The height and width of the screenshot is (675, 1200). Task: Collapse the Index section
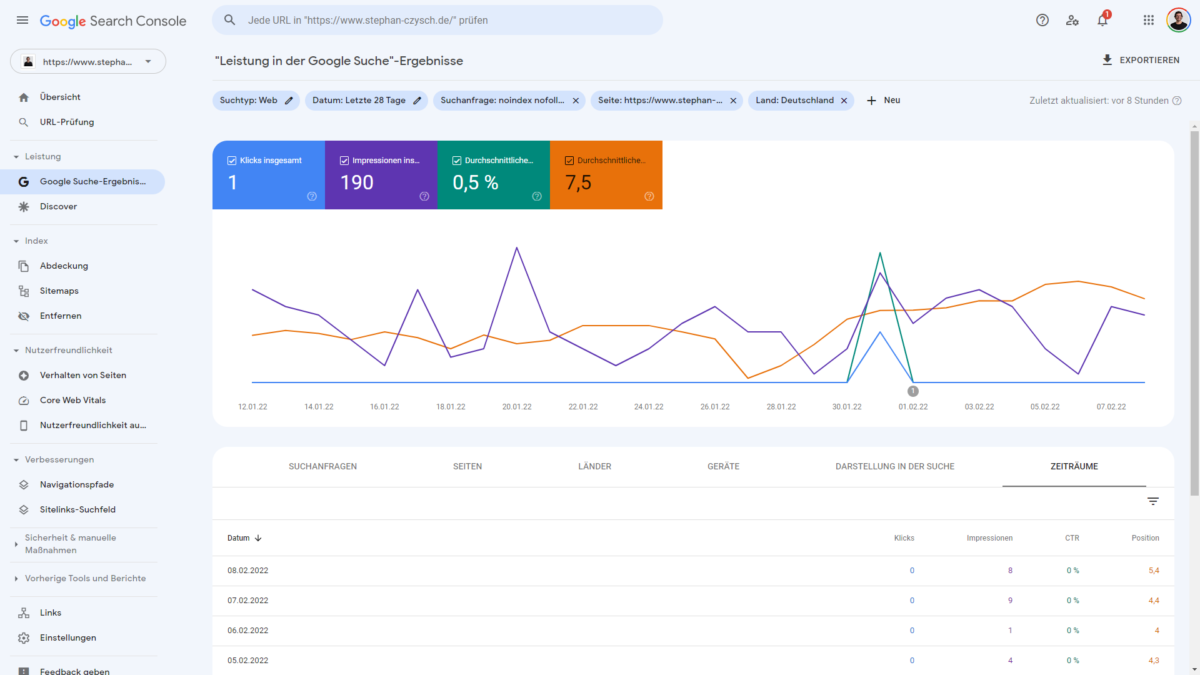16,241
